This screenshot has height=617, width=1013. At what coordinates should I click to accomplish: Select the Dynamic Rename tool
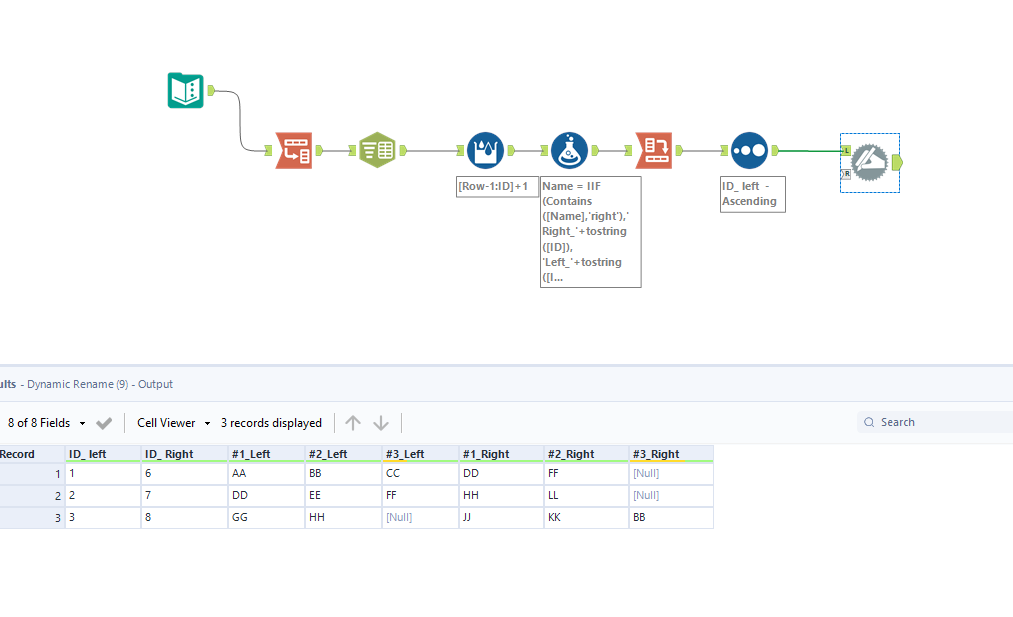tap(869, 162)
